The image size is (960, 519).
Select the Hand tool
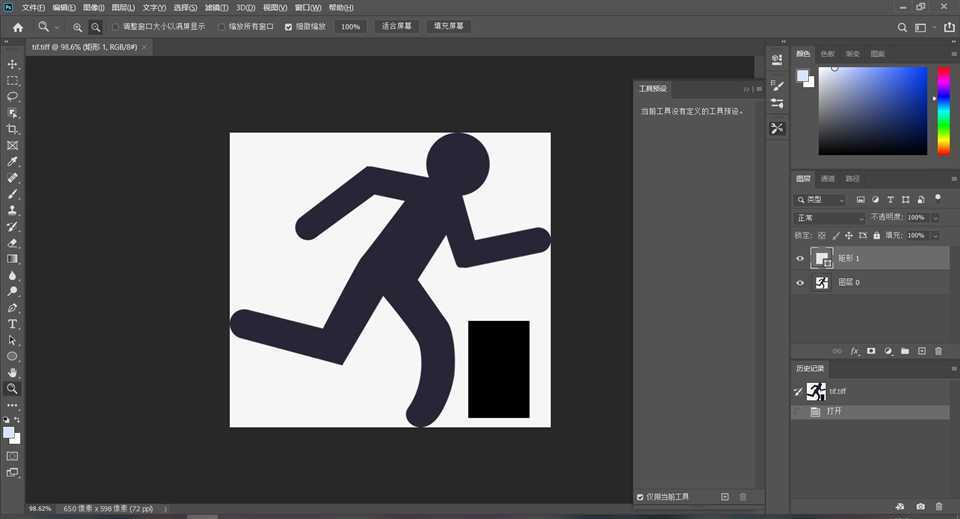pos(13,372)
